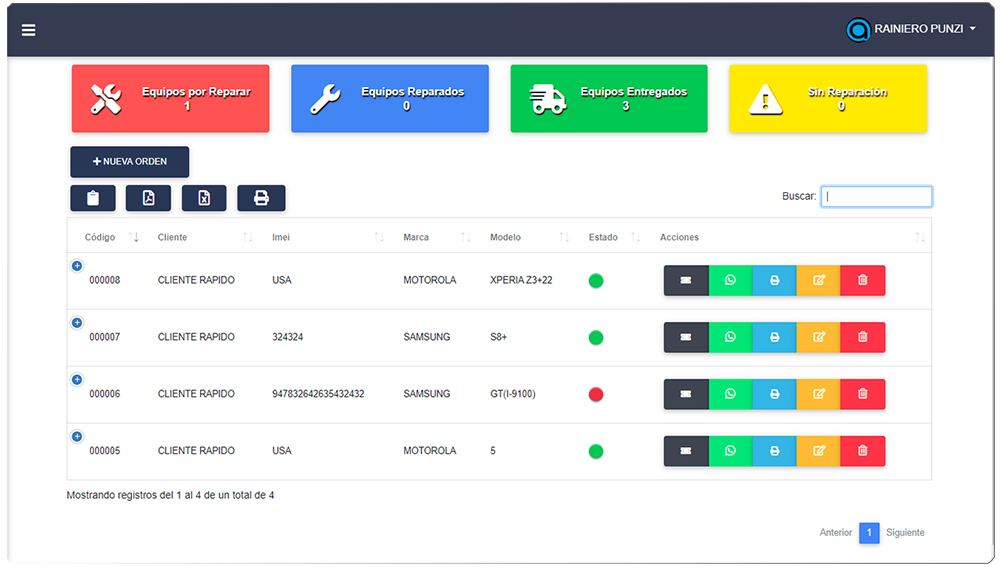Expand row details for order 000006
Image resolution: width=1000 pixels, height=567 pixels.
tap(77, 380)
